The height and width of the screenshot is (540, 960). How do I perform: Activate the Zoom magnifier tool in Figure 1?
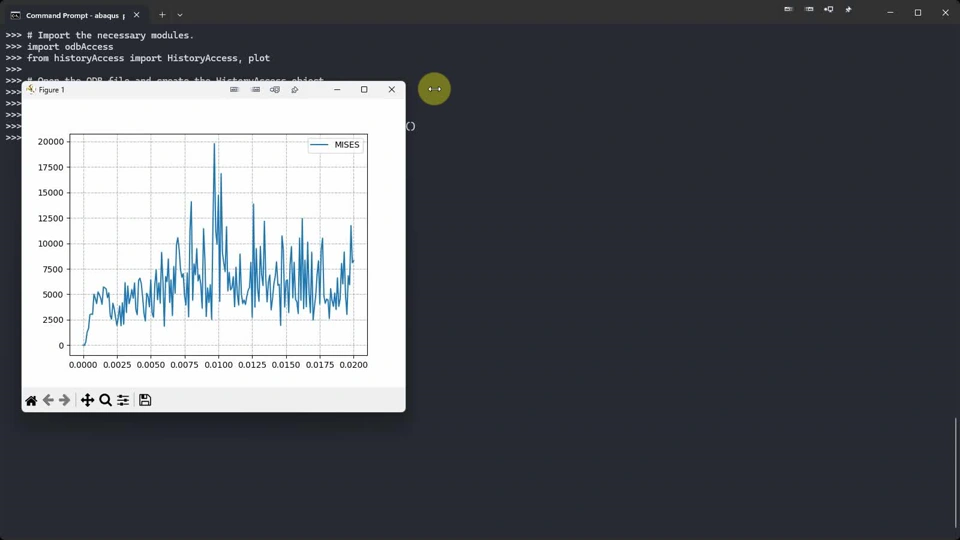click(x=105, y=400)
